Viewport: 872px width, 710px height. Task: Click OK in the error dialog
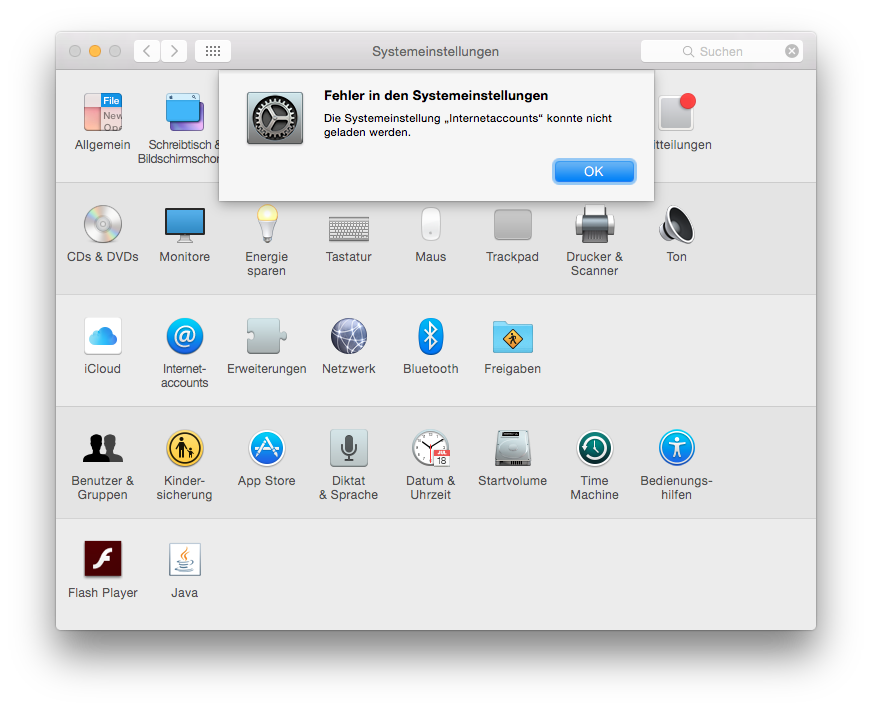[x=593, y=171]
